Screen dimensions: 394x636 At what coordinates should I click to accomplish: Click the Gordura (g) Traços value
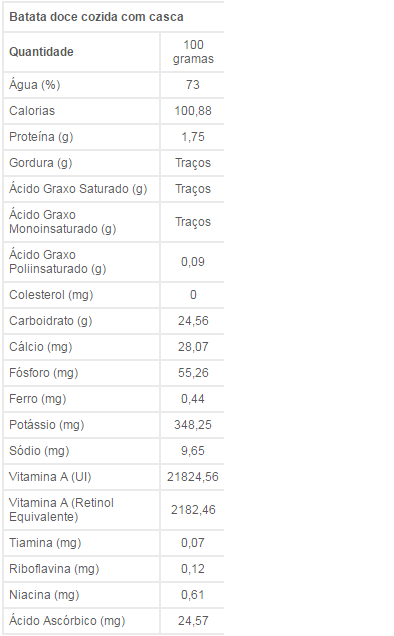[x=193, y=163]
